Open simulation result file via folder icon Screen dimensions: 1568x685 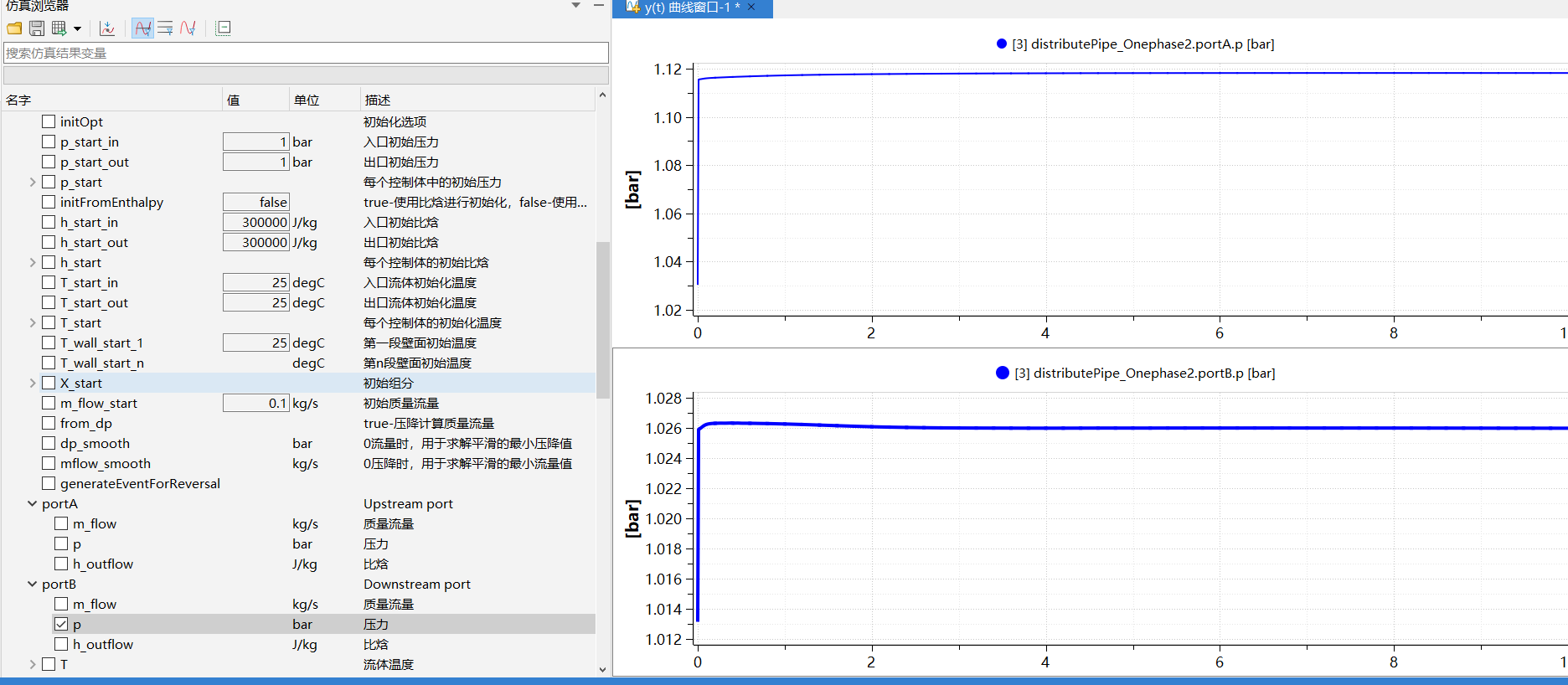14,28
